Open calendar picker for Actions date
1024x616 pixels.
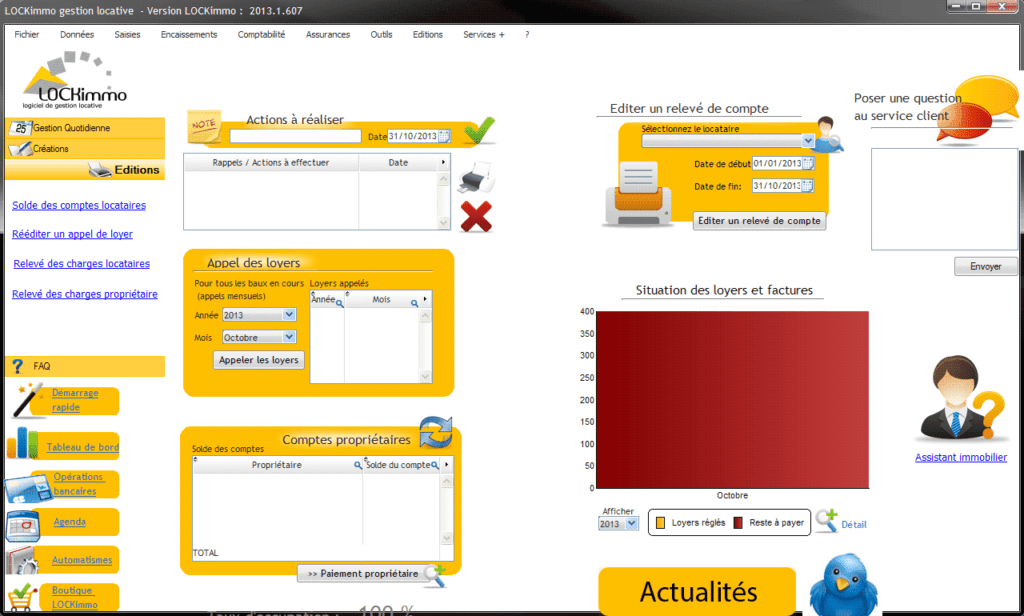(x=445, y=137)
